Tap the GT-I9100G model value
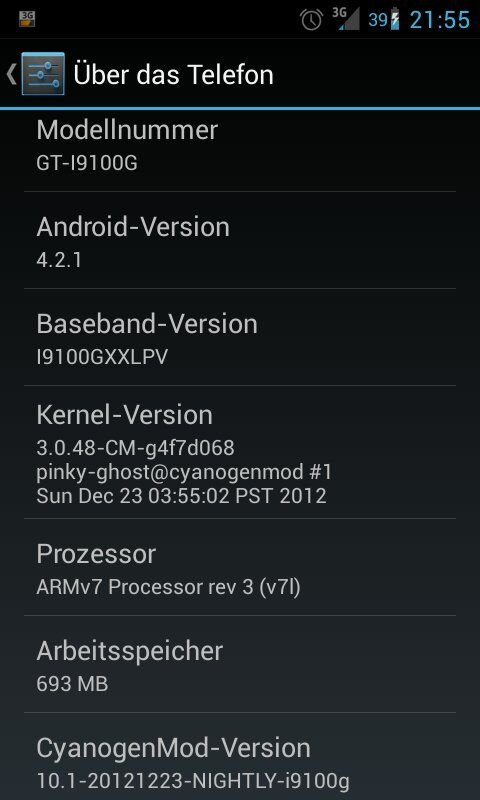Image resolution: width=480 pixels, height=800 pixels. [x=87, y=163]
